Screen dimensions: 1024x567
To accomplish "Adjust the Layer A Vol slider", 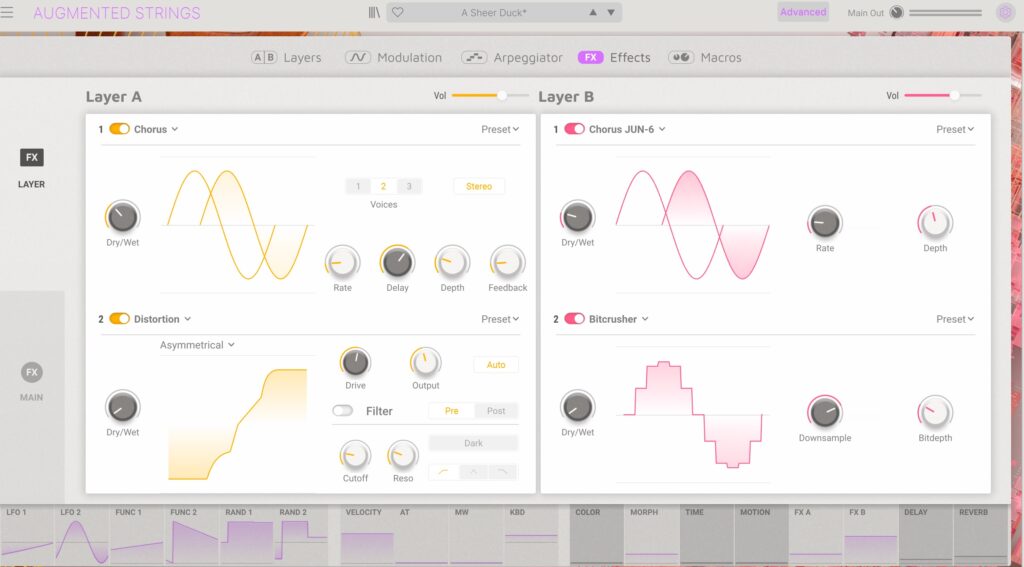I will click(501, 96).
